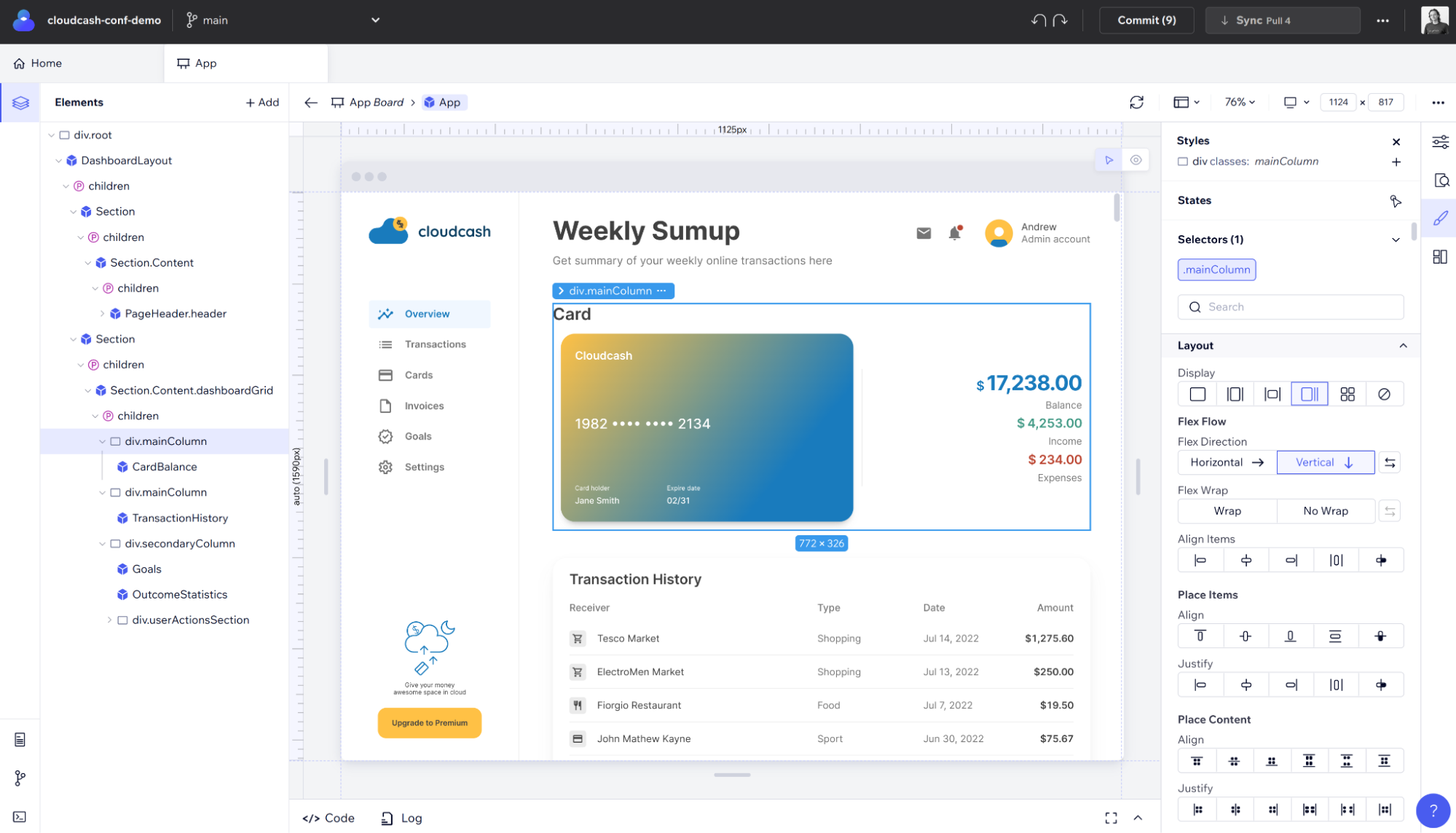Open the Elements layers panel icon
Viewport: 1456px width, 833px height.
[x=20, y=103]
